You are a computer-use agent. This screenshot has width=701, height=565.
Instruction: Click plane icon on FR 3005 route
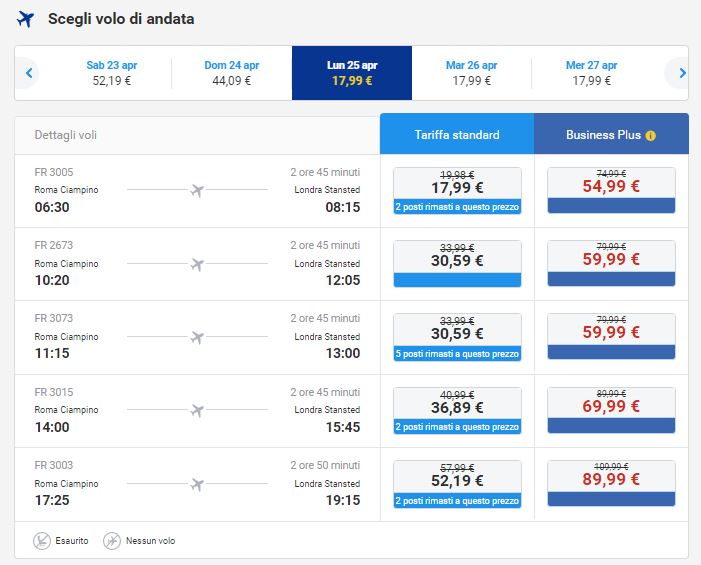[197, 190]
